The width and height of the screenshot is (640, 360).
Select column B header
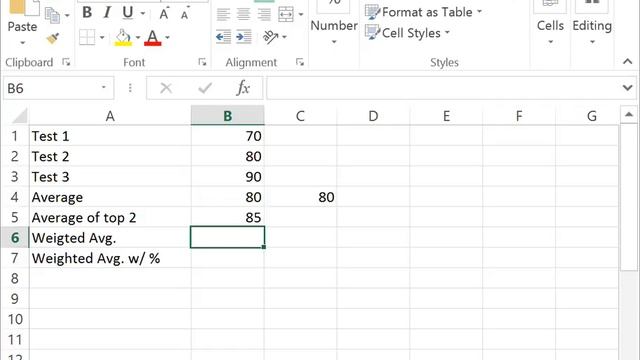227,116
